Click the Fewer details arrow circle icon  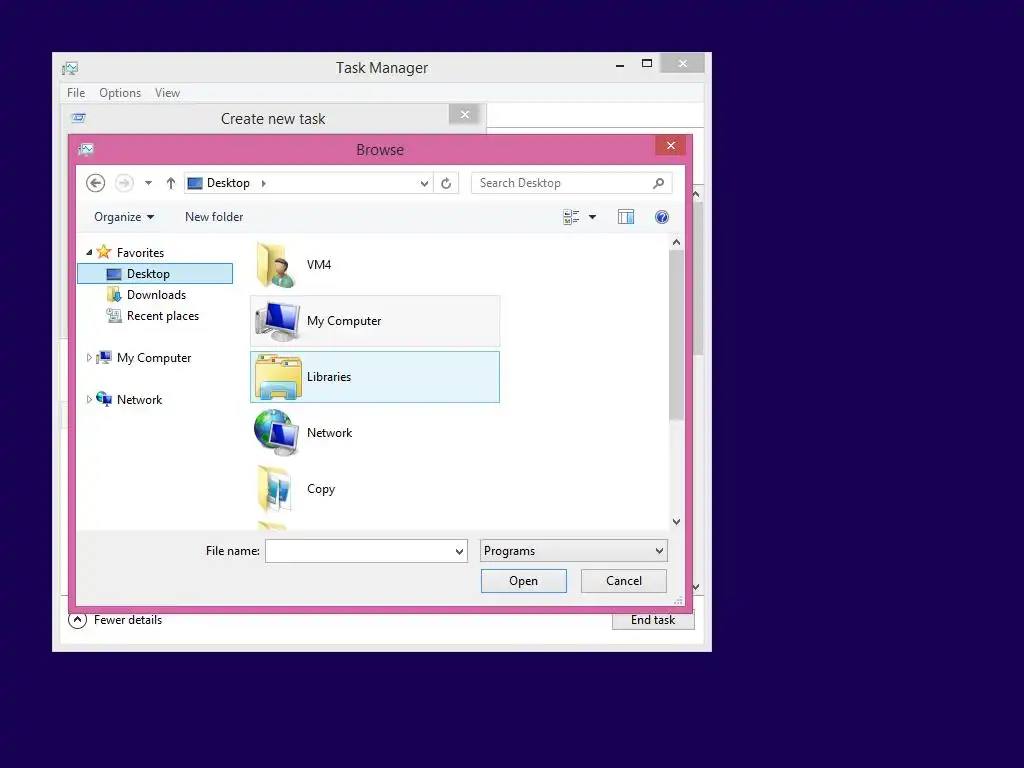(77, 620)
